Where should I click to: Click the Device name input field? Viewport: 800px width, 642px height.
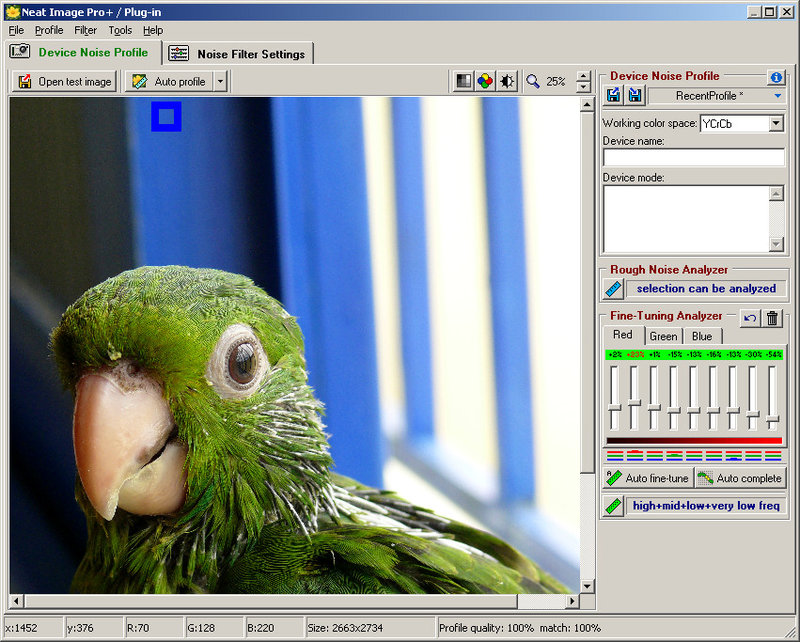click(694, 157)
